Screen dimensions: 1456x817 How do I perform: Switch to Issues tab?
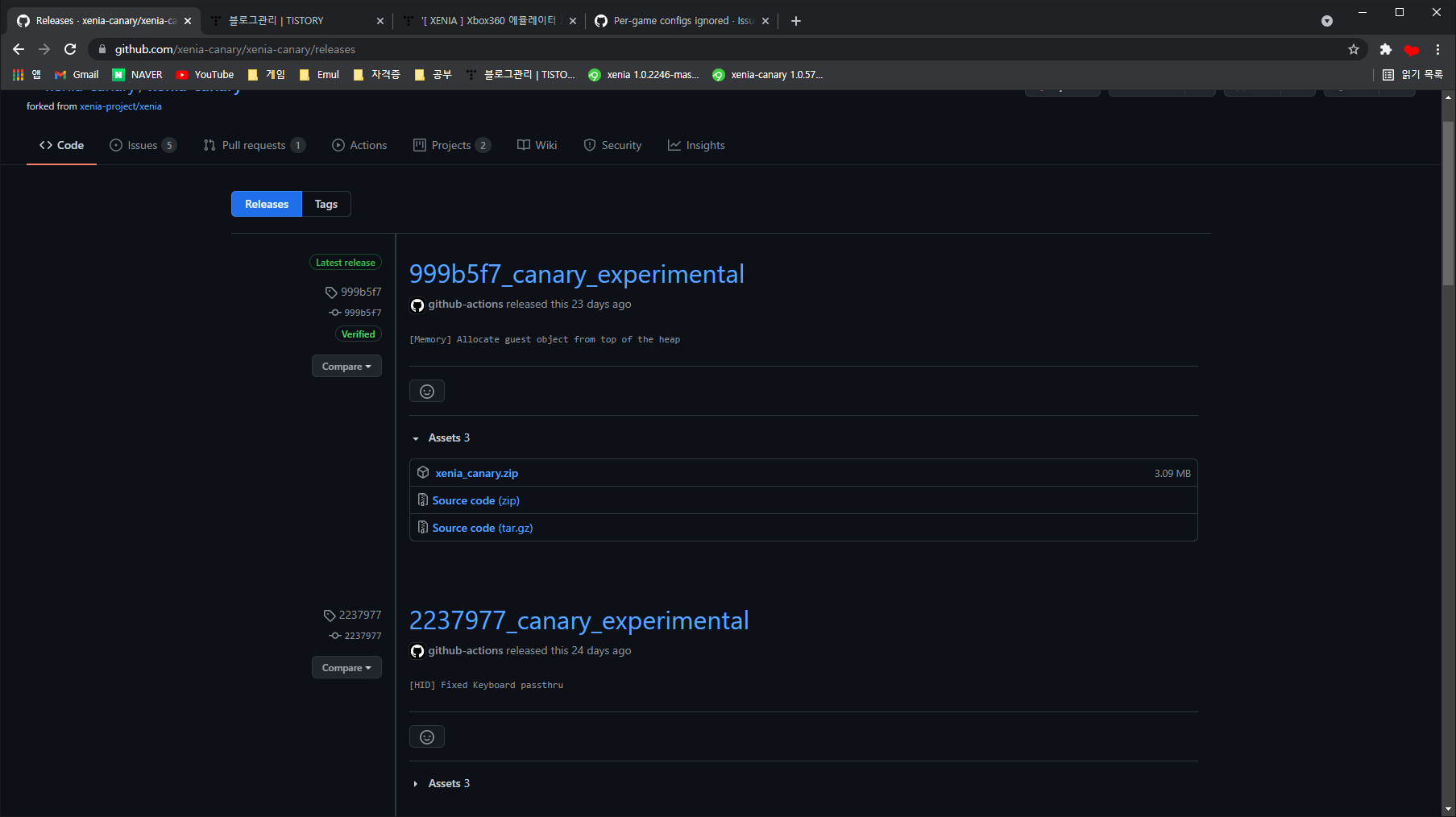click(x=143, y=145)
